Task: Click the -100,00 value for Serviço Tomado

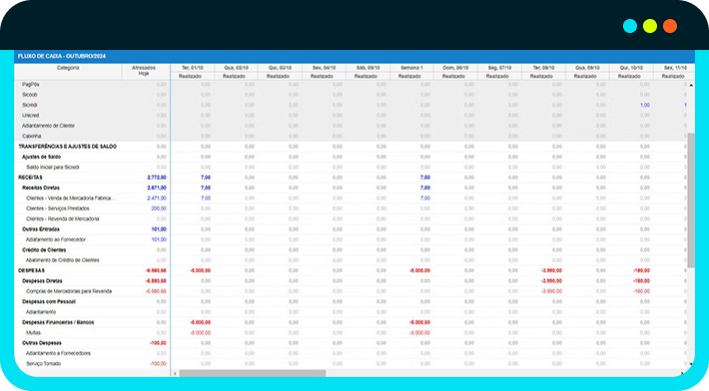Action: pyautogui.click(x=158, y=364)
